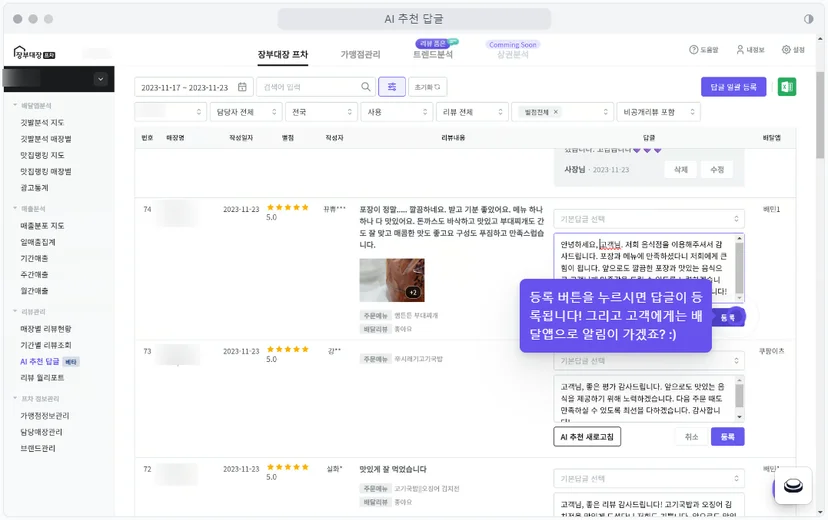Viewport: 828px width, 520px height.
Task: Click AI 추천 새로고침 for review 73
Action: (587, 437)
